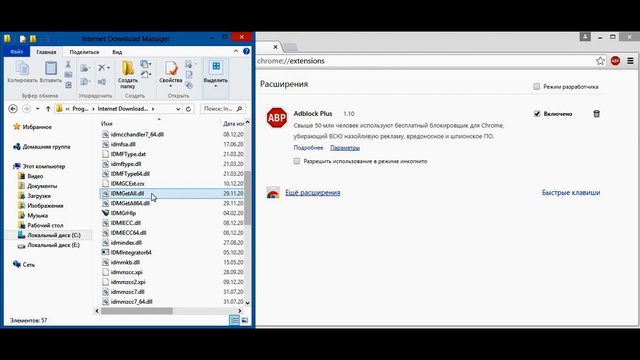Open Delete dropdown arrow in ribbon

tap(108, 68)
